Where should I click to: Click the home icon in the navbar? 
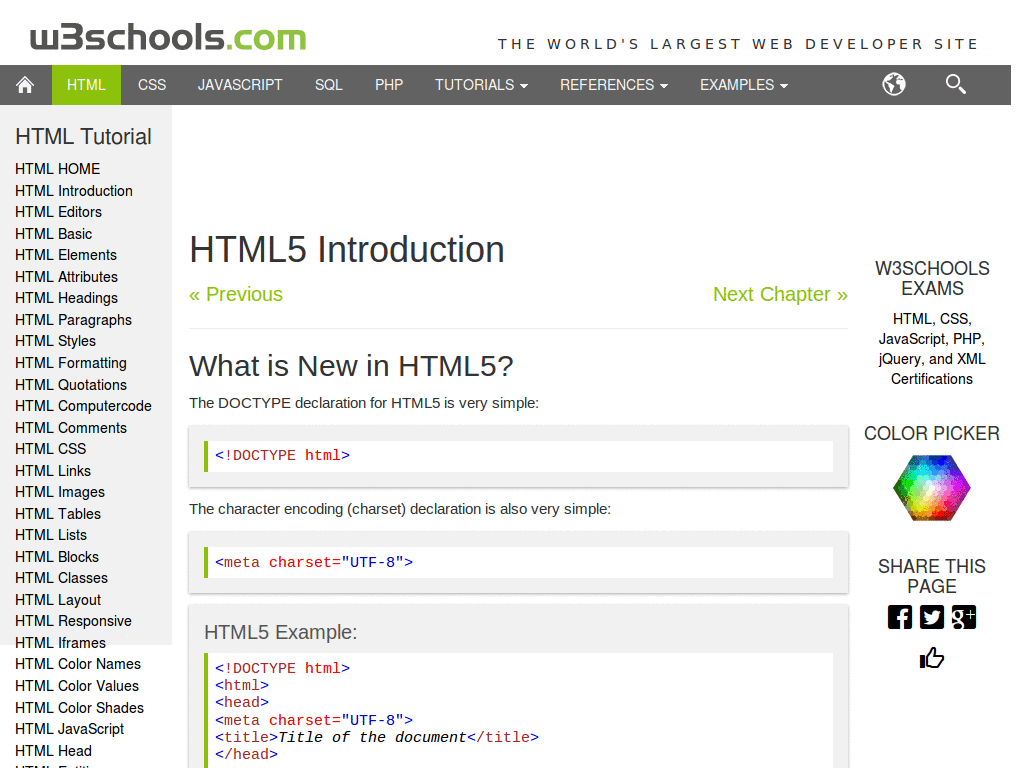click(x=25, y=85)
